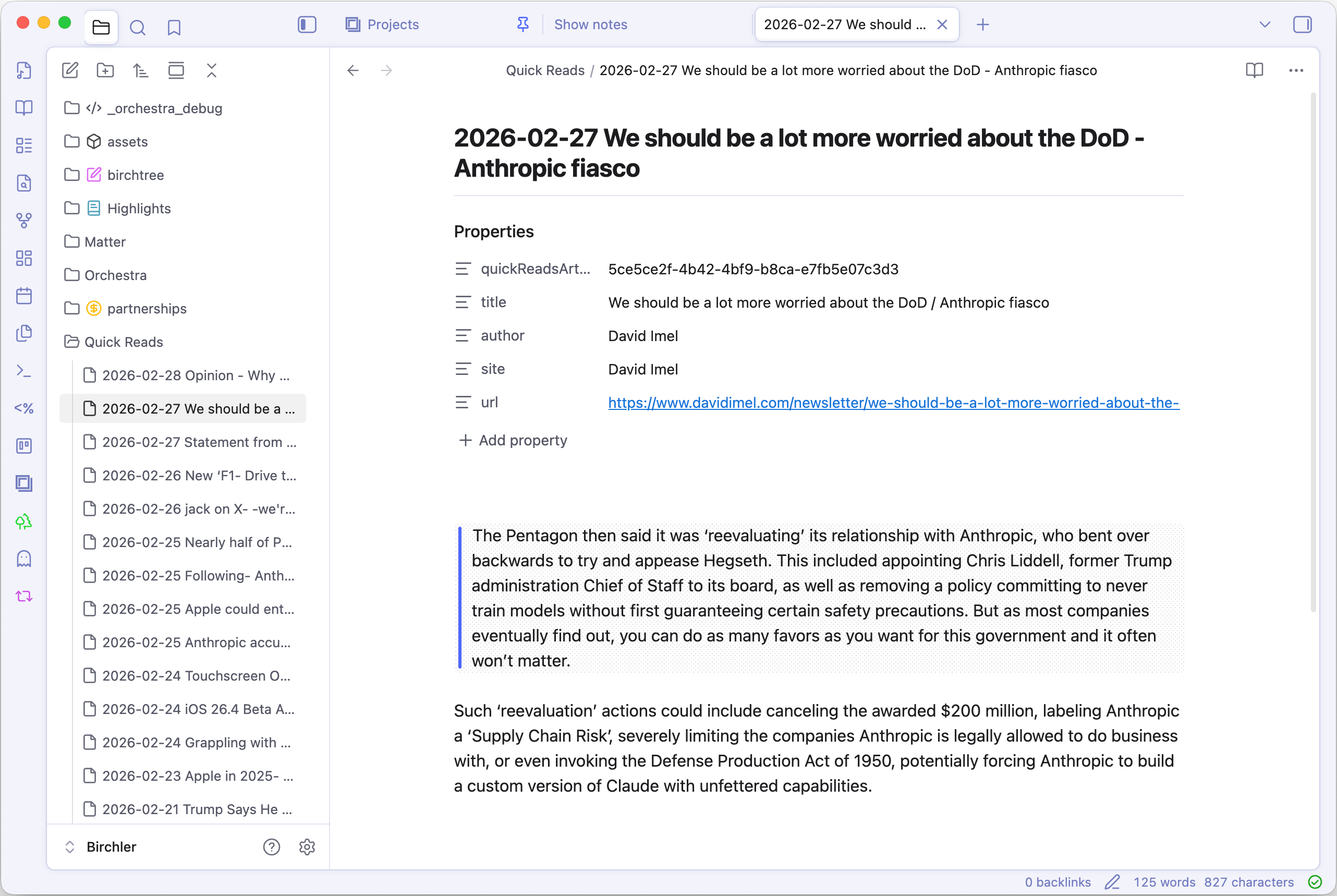
Task: Open the graph view ribbon icon
Action: (x=24, y=221)
